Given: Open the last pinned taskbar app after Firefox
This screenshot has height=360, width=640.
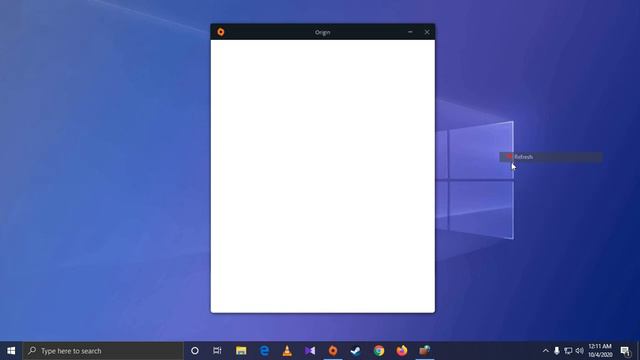Looking at the screenshot, I should point(424,351).
